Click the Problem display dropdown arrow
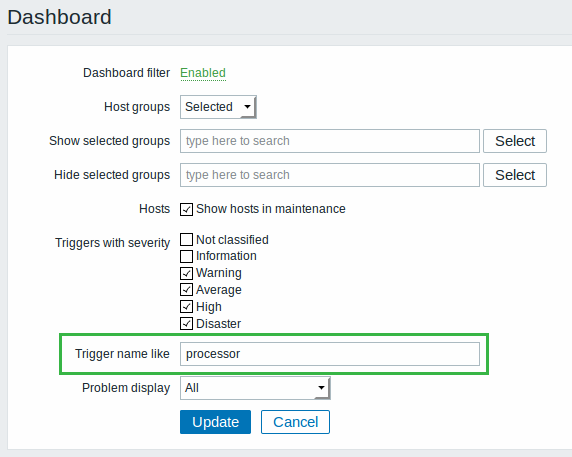Screen dimensions: 572x457 pyautogui.click(x=321, y=388)
